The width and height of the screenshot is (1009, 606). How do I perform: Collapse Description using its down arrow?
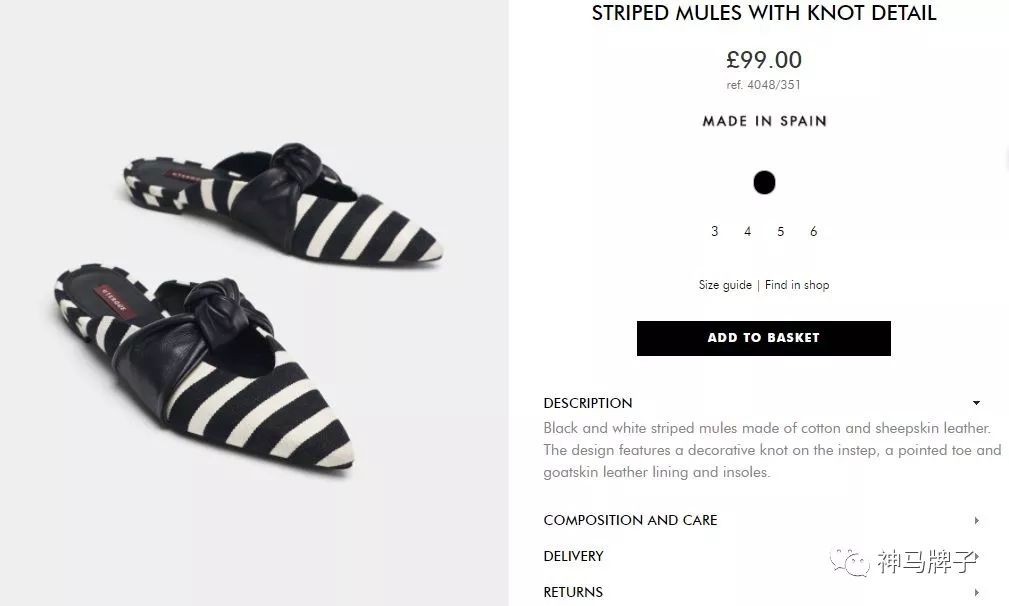click(976, 404)
